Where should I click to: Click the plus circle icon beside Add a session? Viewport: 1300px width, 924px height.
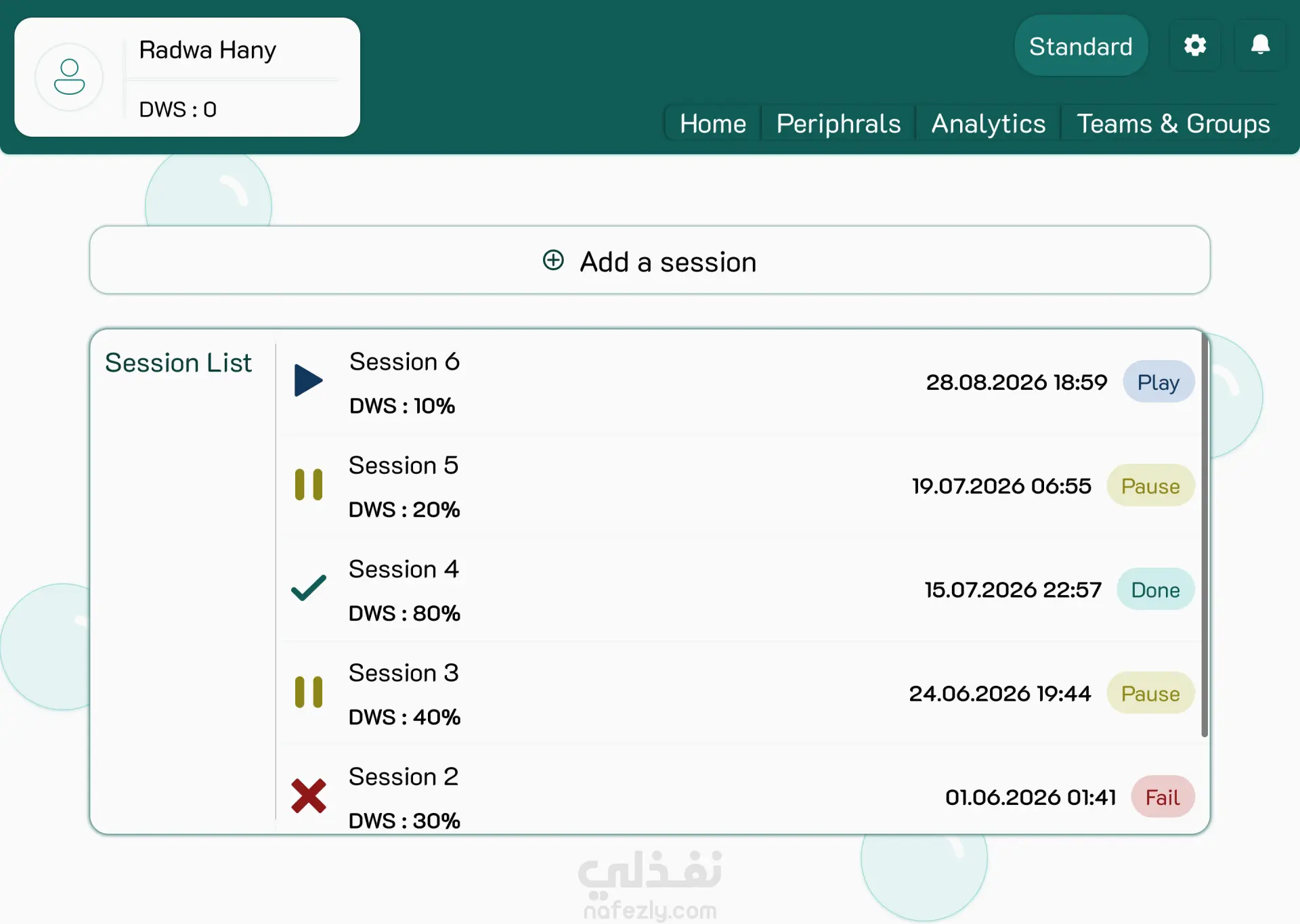click(553, 260)
